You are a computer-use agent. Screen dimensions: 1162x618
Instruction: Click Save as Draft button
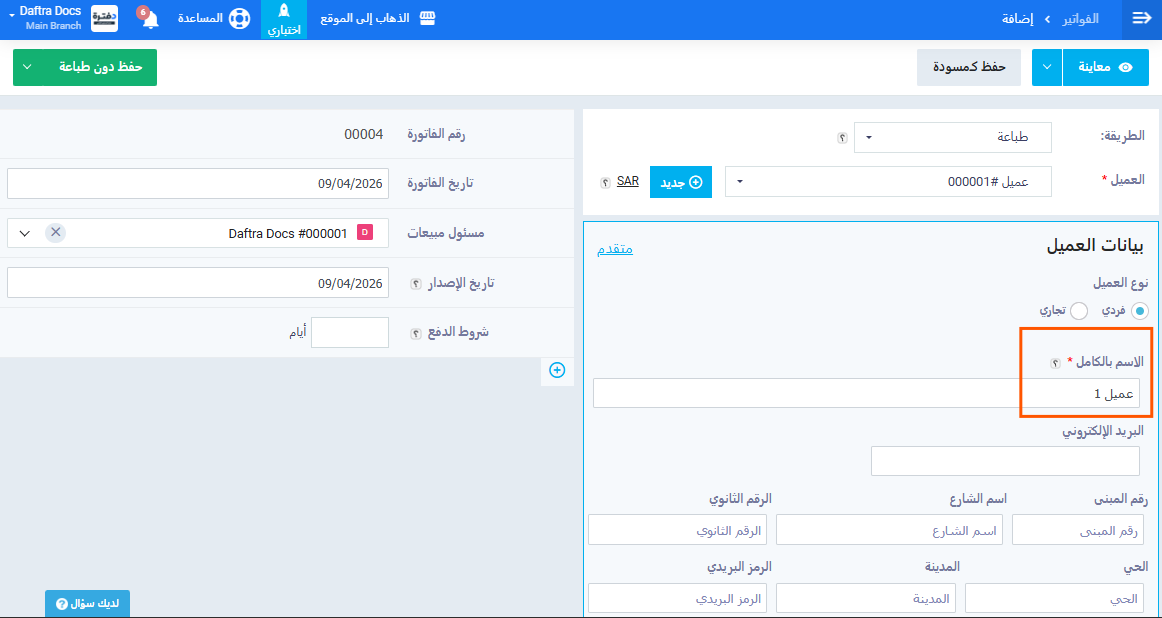(x=968, y=67)
